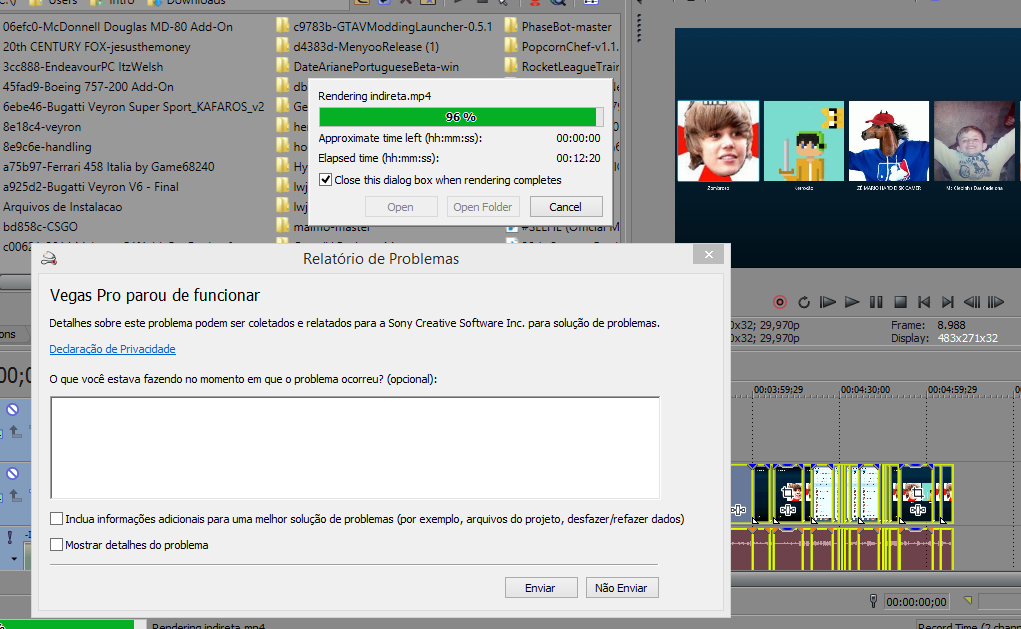
Task: Click compositing parent icon on second video track
Action: point(16,496)
